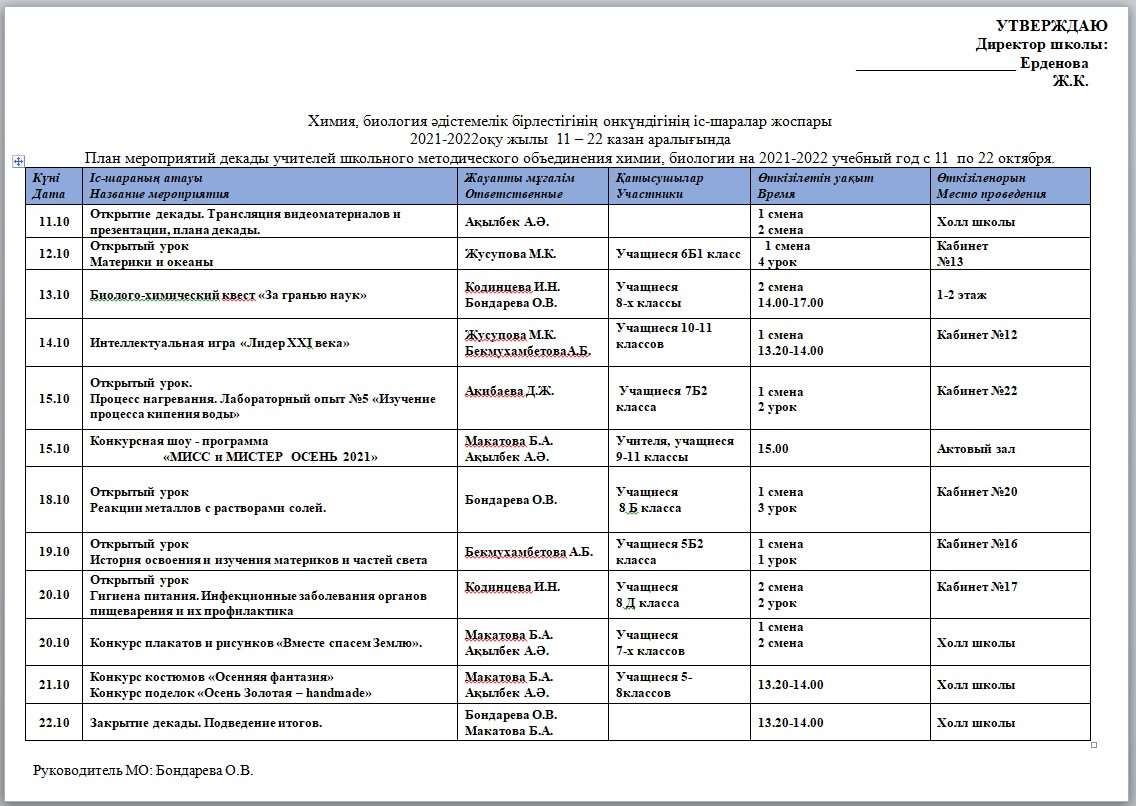This screenshot has height=806, width=1136.
Task: Click the 'УТВЕРЖДАЮ' heading text
Action: [1051, 27]
